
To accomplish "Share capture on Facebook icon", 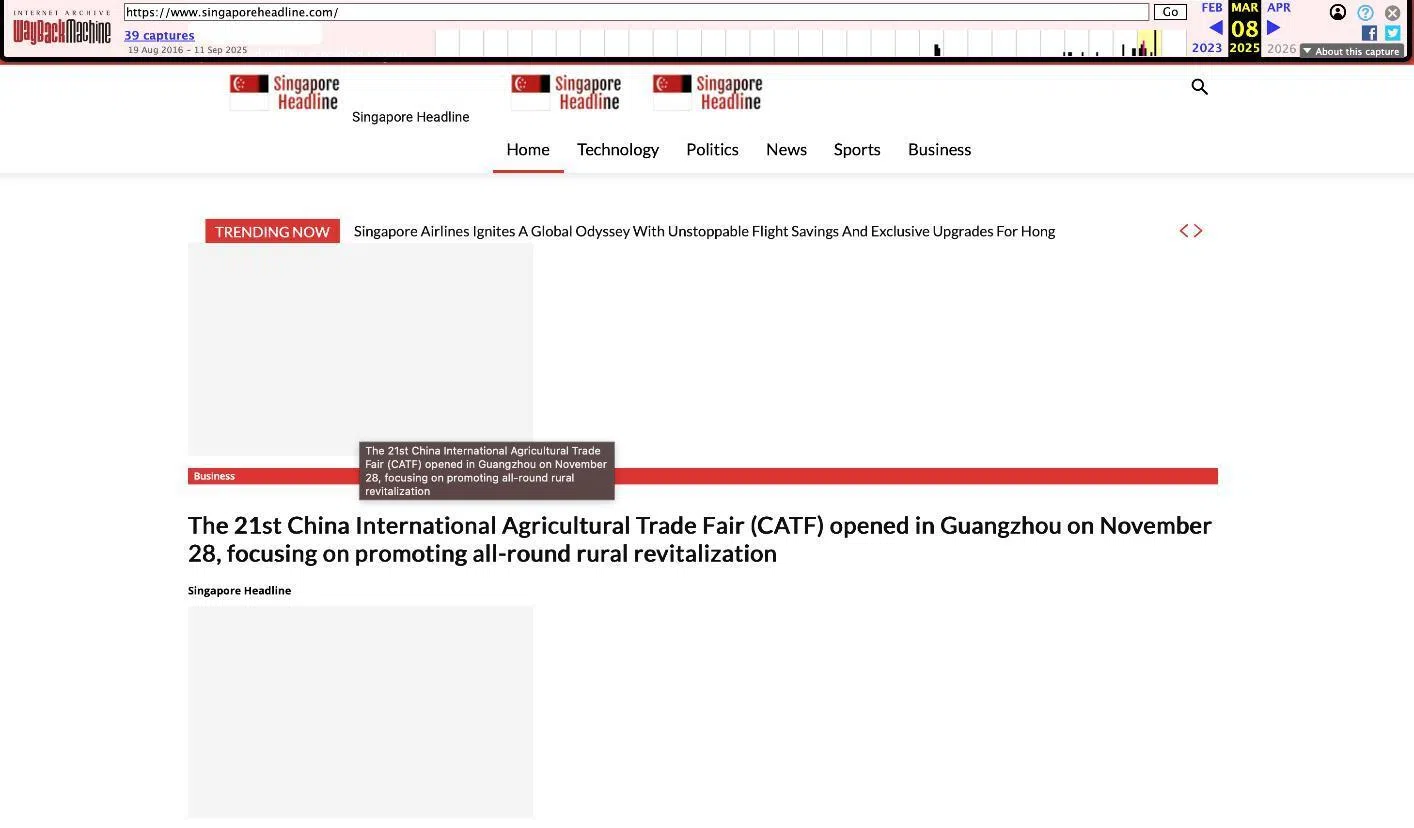I will 1369,33.
